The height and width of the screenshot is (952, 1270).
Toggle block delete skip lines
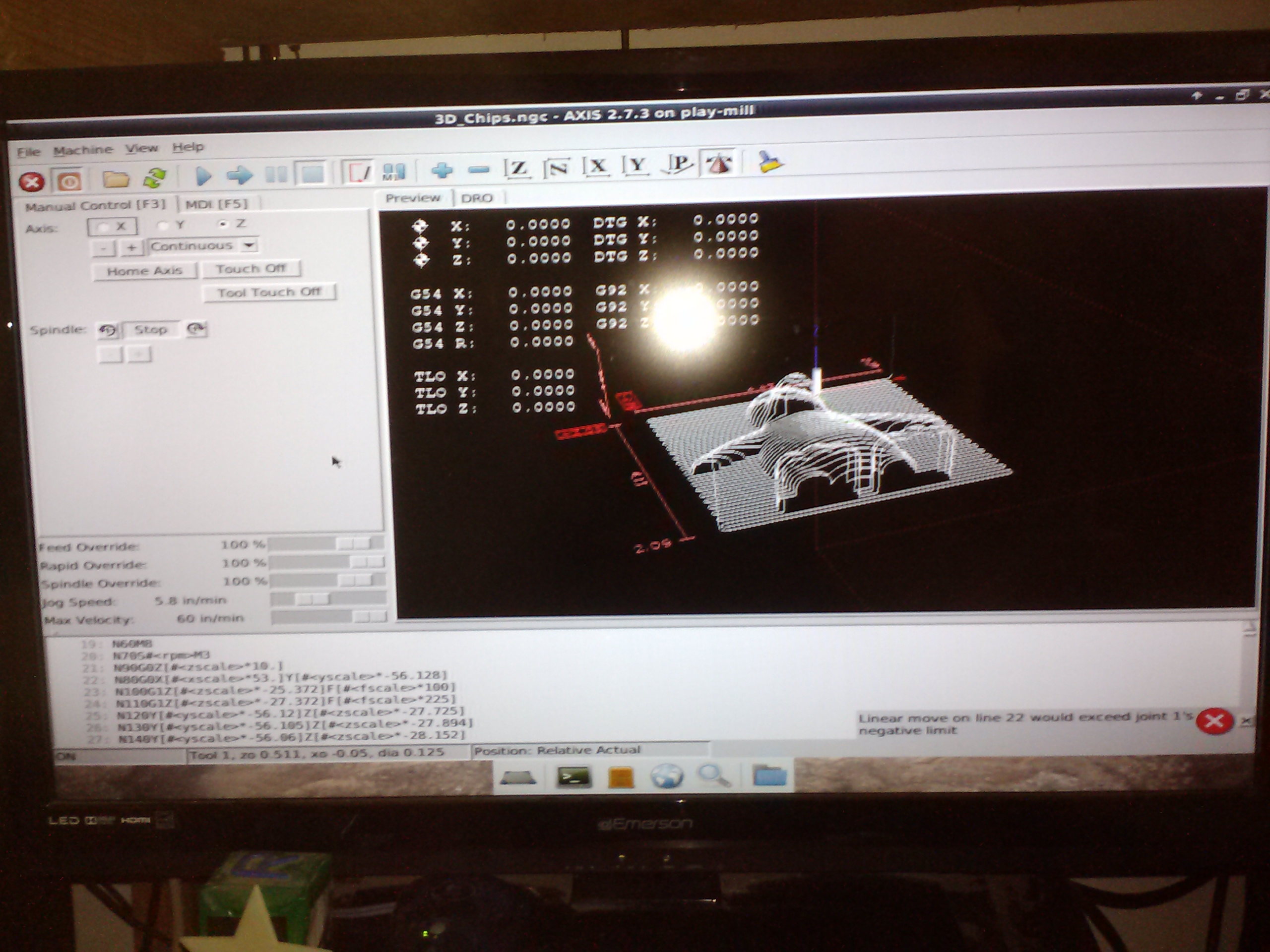[x=358, y=172]
